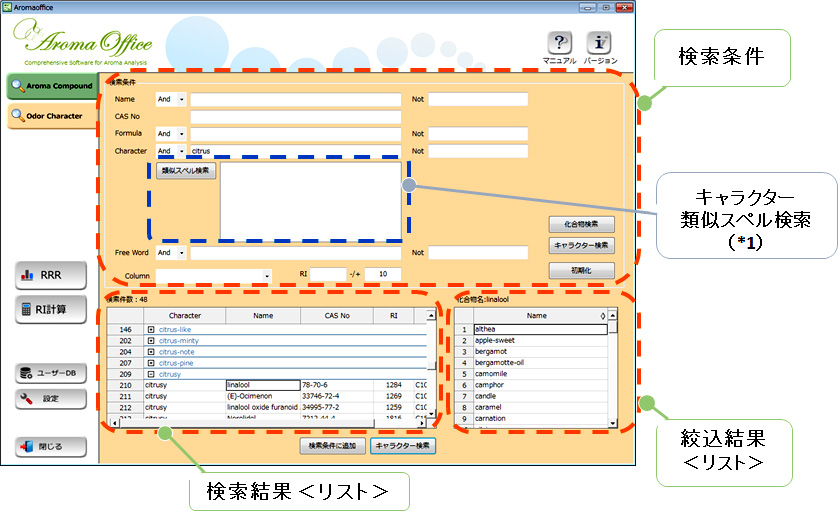Expand the citrus-minty row
The width and height of the screenshot is (838, 511).
tap(151, 341)
